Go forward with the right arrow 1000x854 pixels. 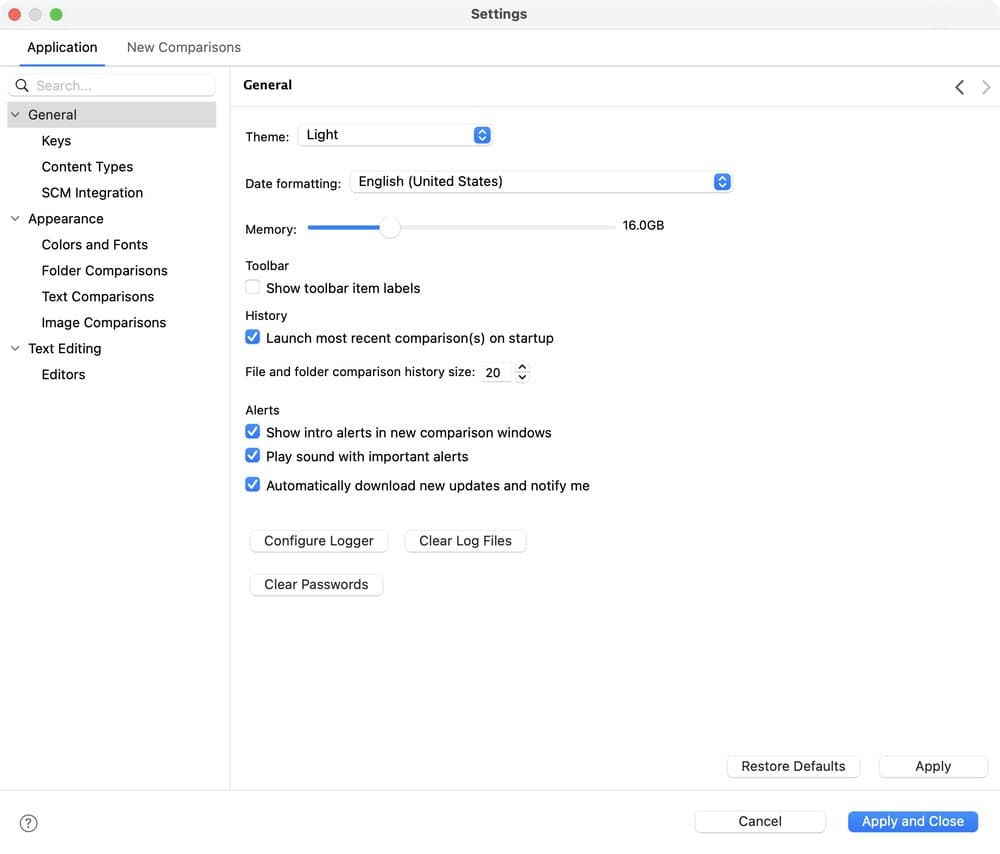(986, 87)
